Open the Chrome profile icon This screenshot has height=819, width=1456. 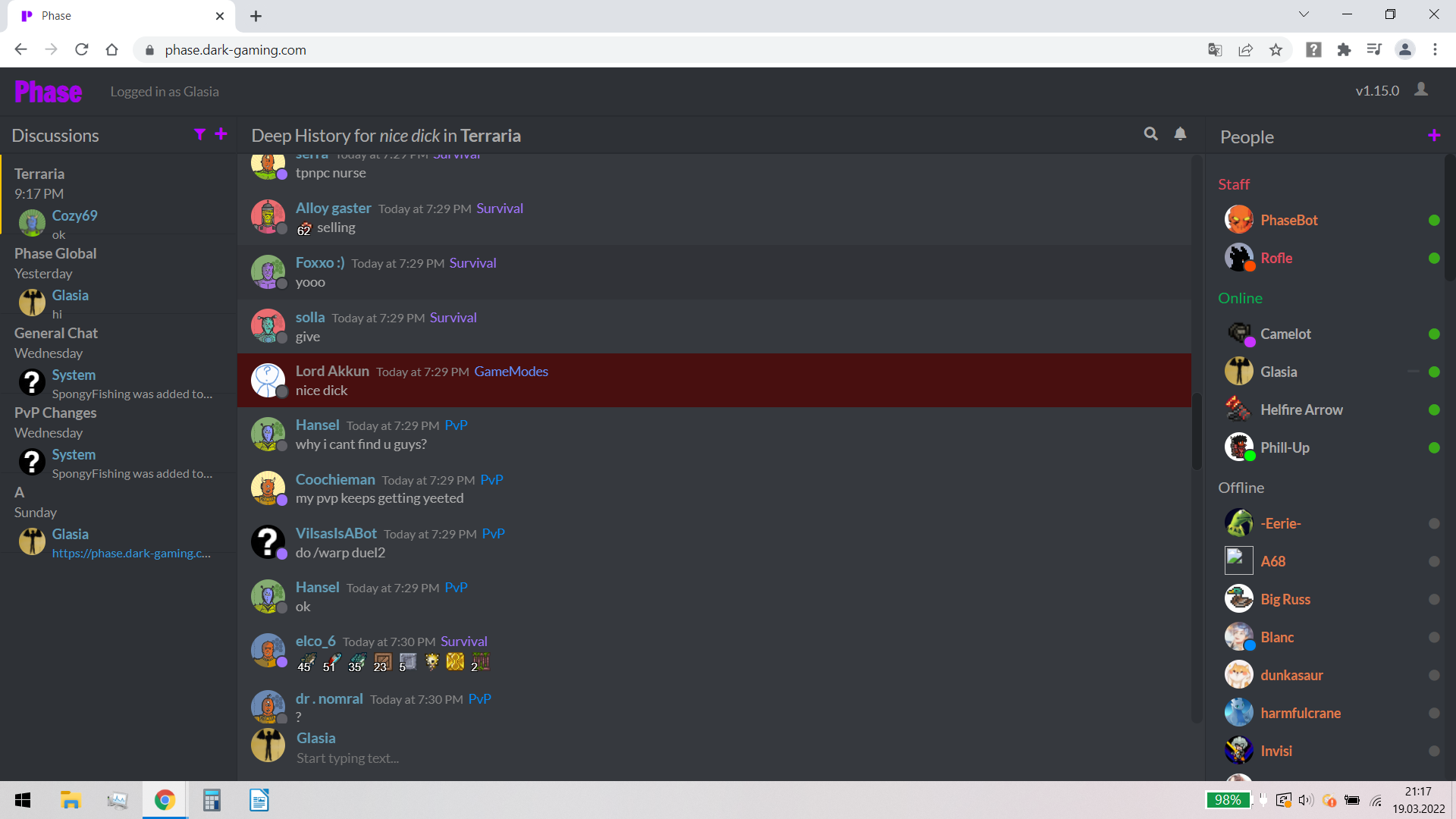click(1404, 50)
